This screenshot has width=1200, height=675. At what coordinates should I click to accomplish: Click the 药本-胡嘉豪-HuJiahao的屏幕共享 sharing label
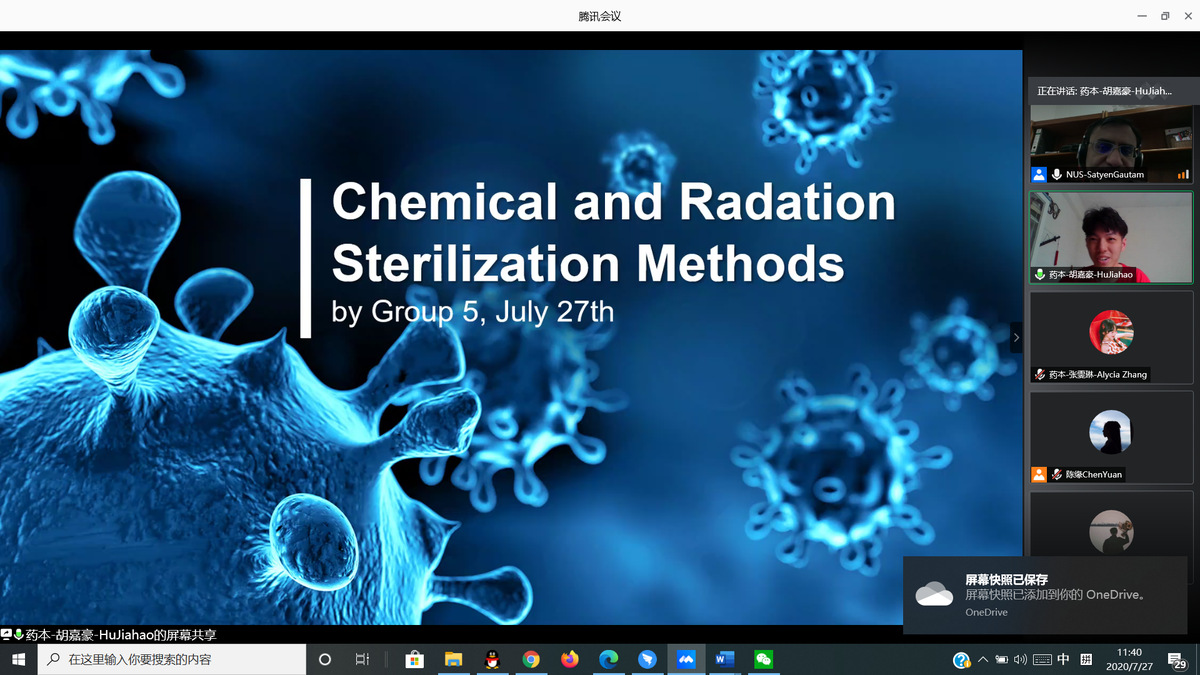(121, 635)
